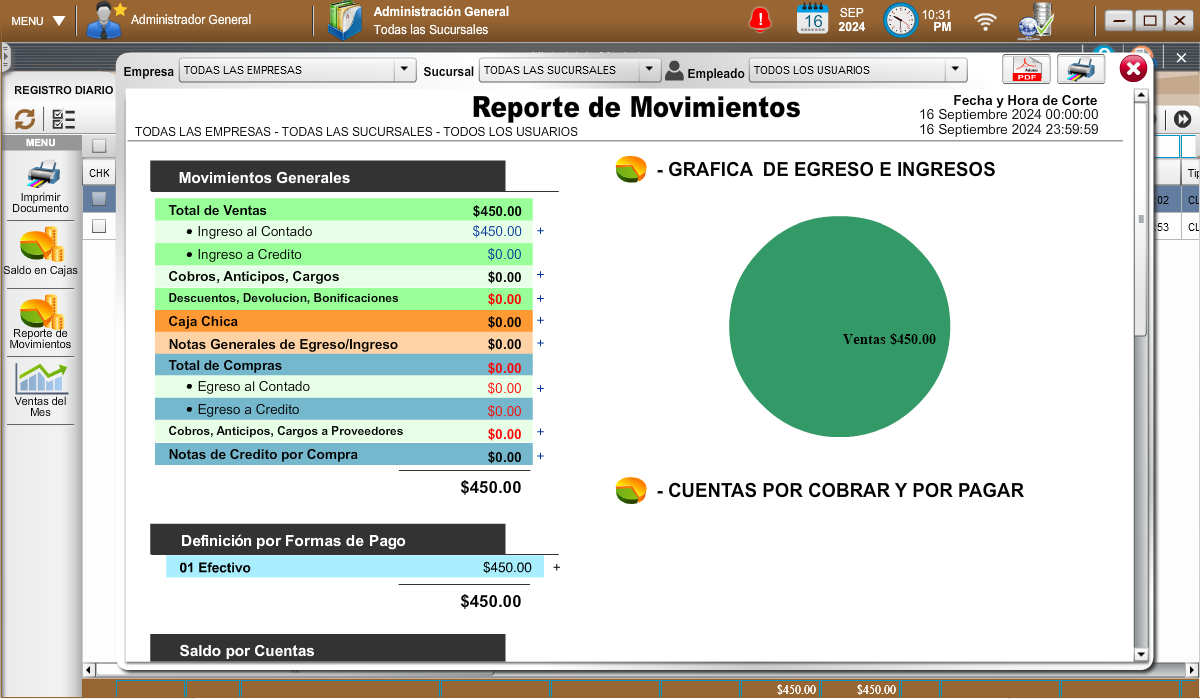1200x699 pixels.
Task: Open the Empleado users dropdown
Action: (x=956, y=70)
